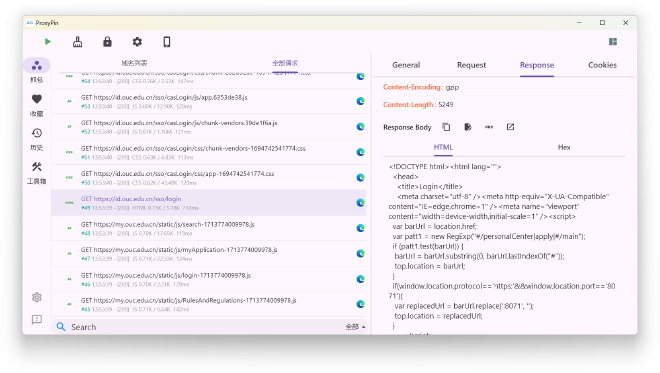Select all requests tab

click(285, 63)
